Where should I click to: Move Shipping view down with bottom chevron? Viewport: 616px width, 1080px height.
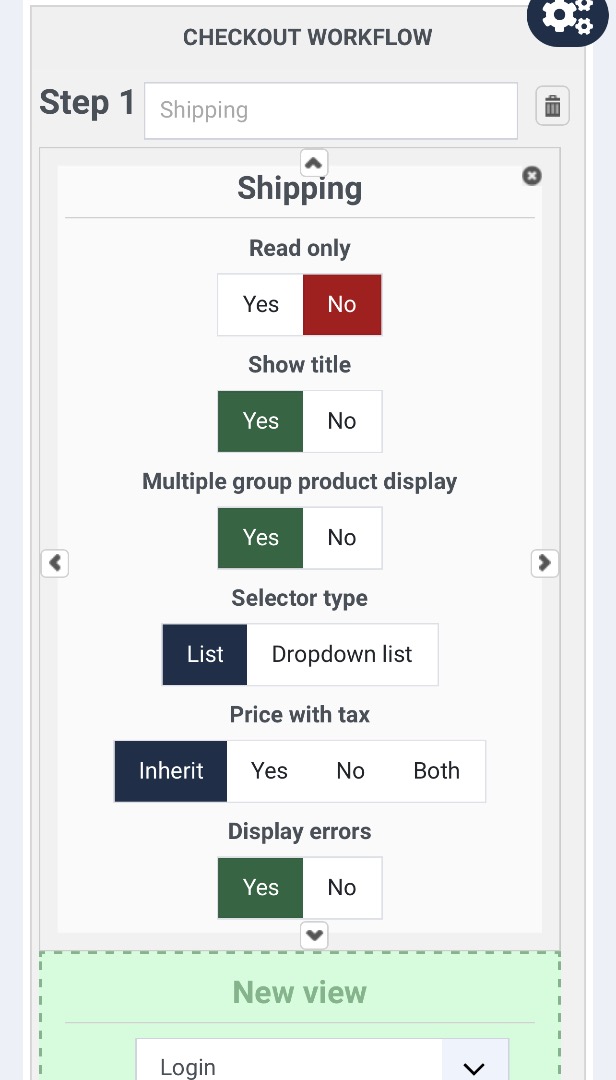click(314, 935)
